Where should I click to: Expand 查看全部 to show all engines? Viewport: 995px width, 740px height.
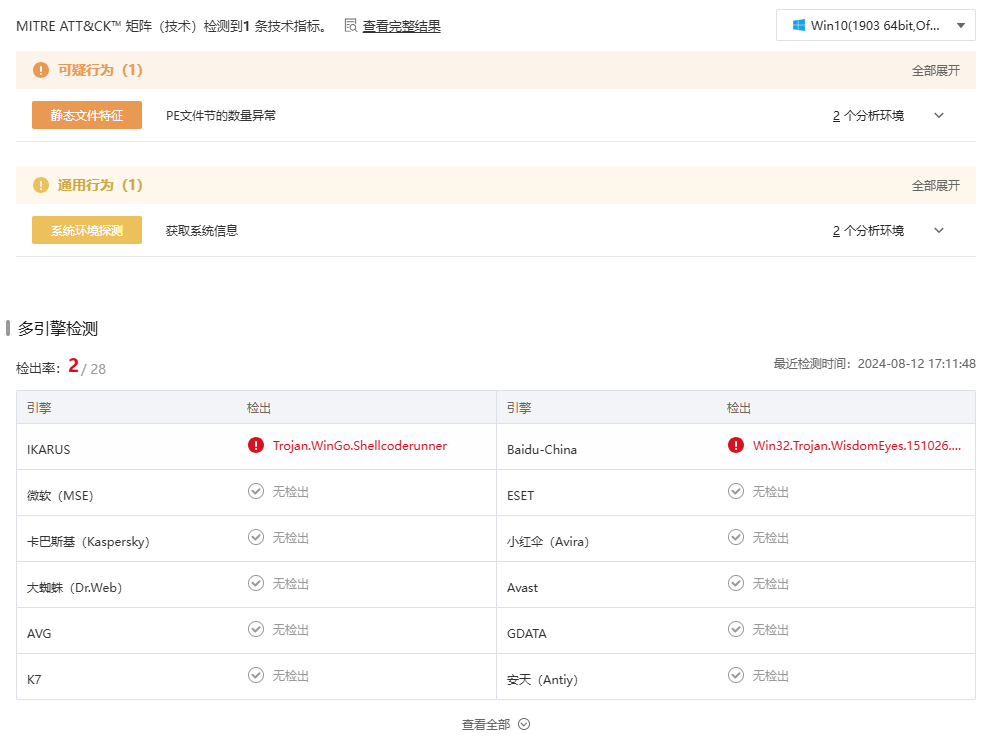pyautogui.click(x=495, y=724)
